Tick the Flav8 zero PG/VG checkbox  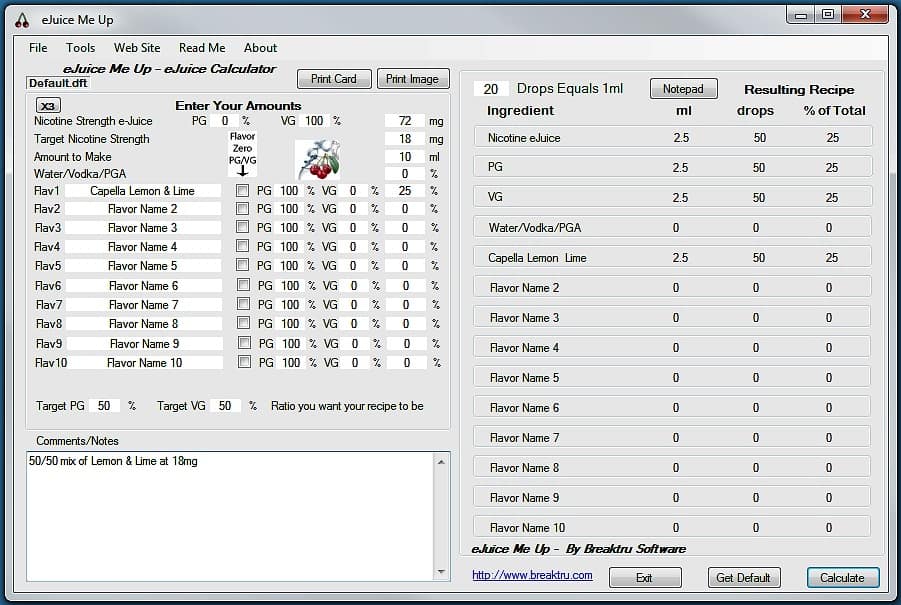point(244,323)
